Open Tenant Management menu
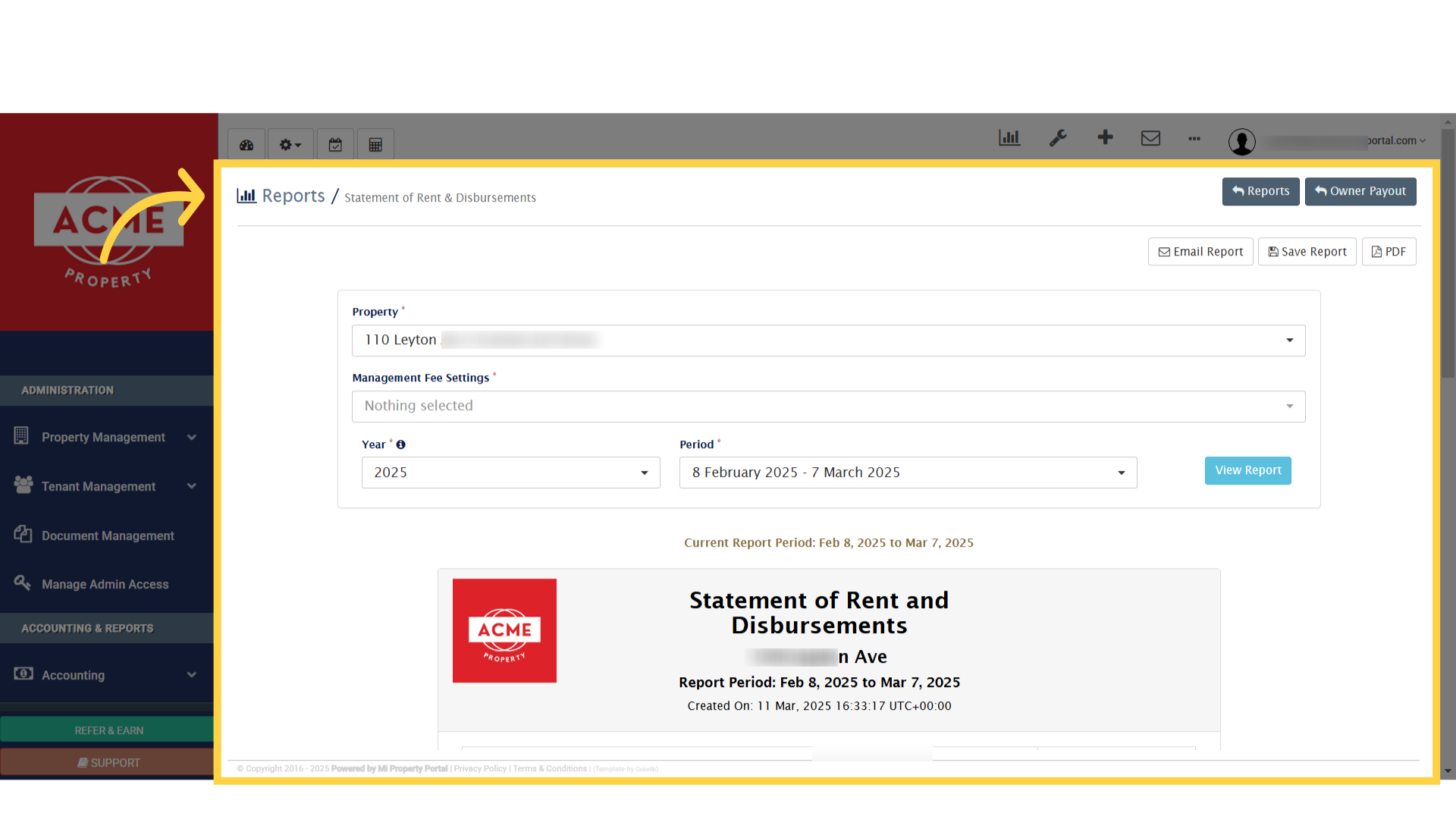Viewport: 1456px width, 819px height. coord(99,486)
